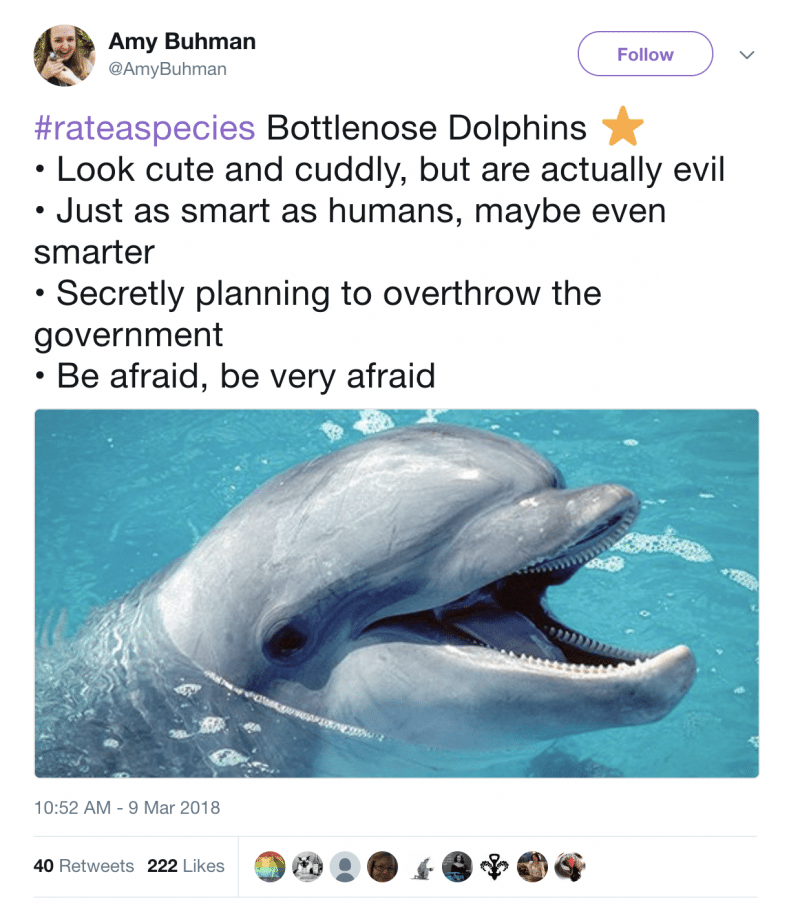Open the tweet options chevron menu
The width and height of the screenshot is (800, 912).
[747, 55]
